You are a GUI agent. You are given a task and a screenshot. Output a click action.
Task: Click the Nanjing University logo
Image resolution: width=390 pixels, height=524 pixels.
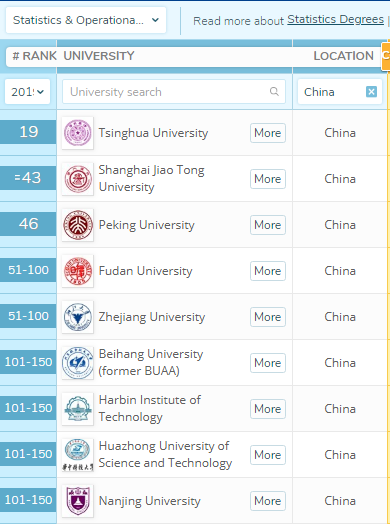click(78, 501)
